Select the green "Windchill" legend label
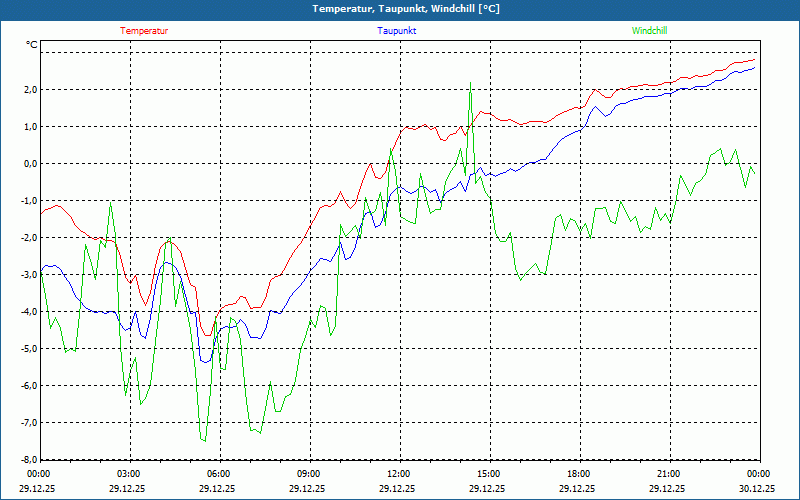The image size is (800, 500). click(x=649, y=31)
